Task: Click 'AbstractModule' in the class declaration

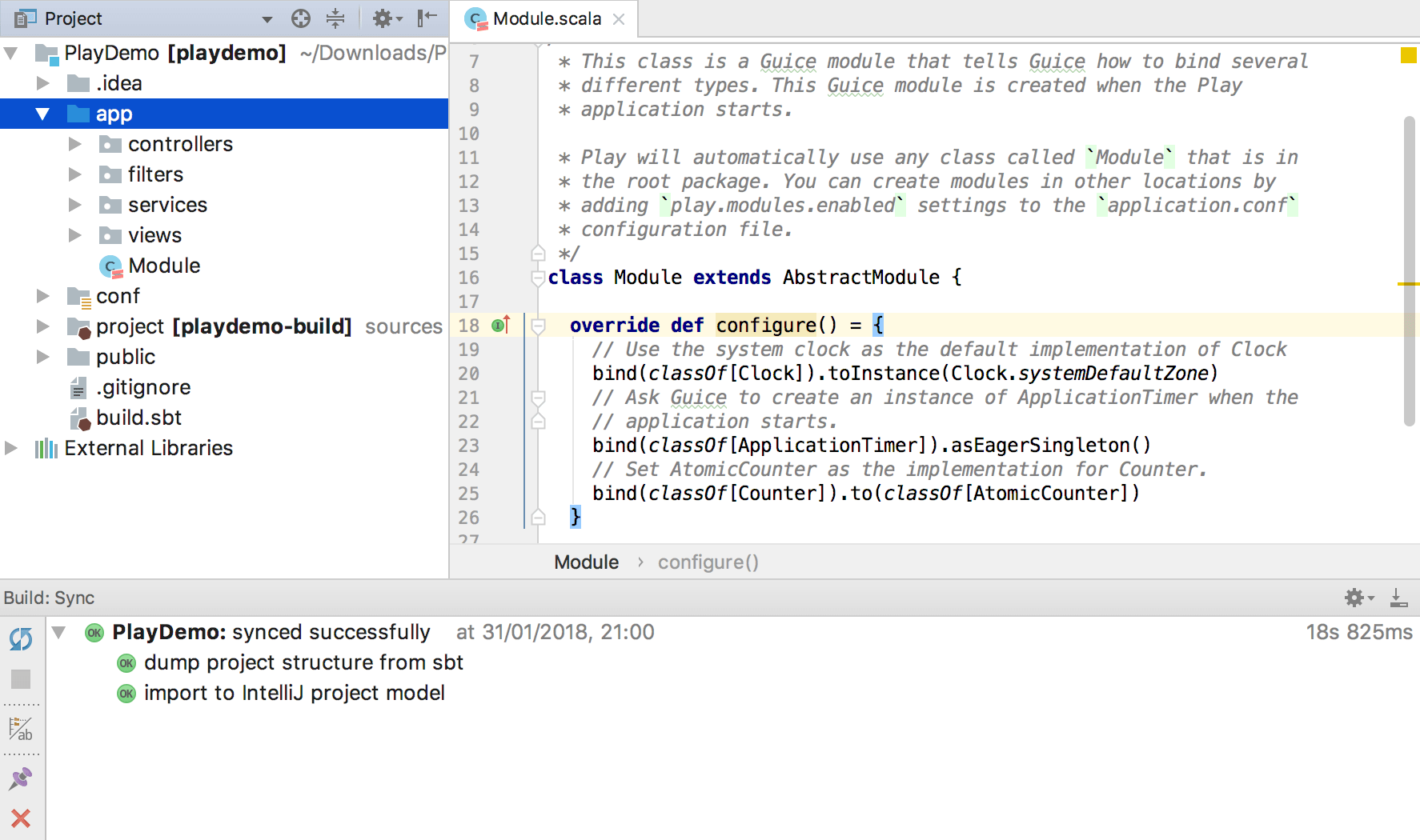Action: coord(861,277)
